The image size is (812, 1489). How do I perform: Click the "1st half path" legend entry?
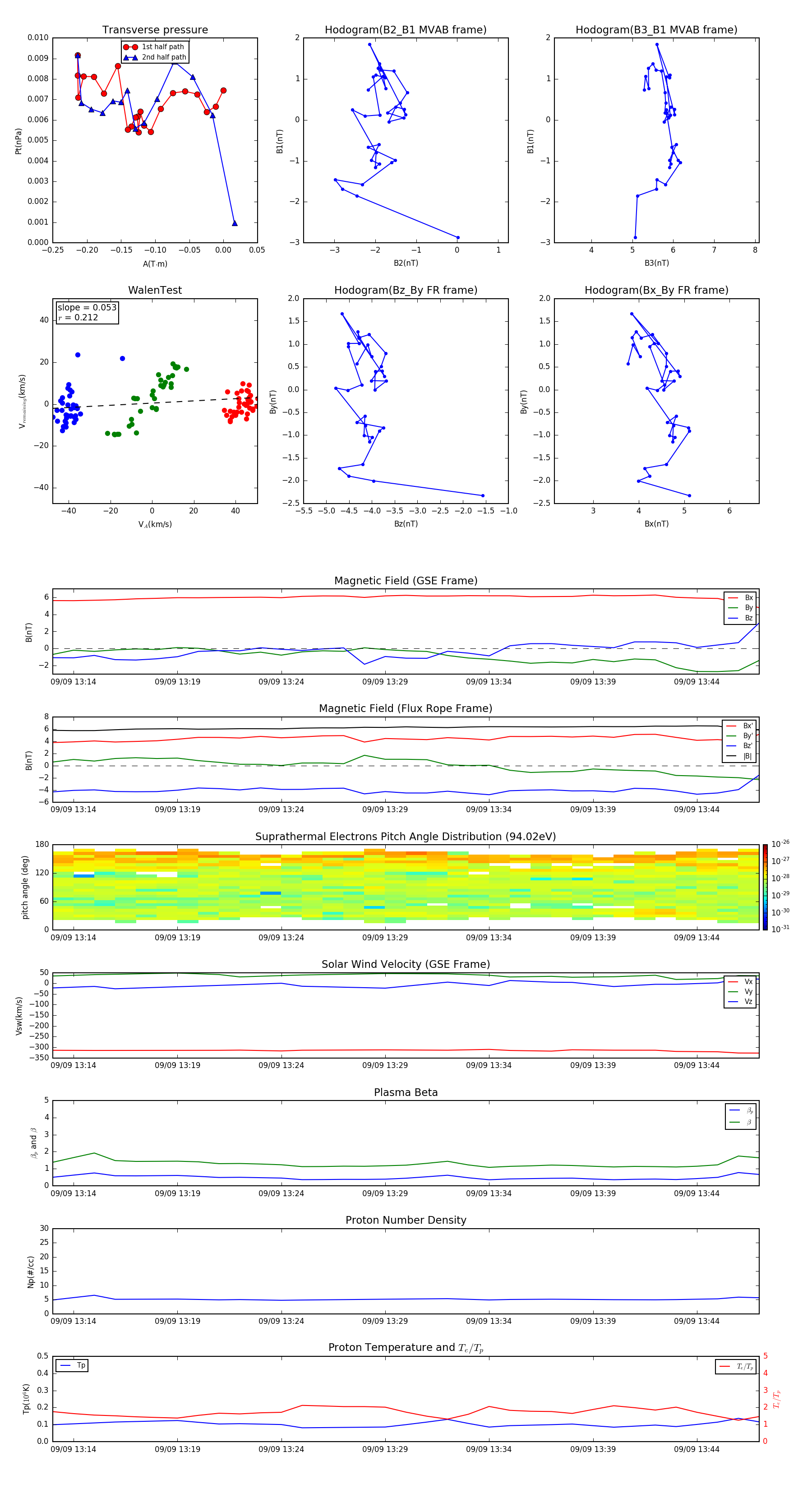155,47
